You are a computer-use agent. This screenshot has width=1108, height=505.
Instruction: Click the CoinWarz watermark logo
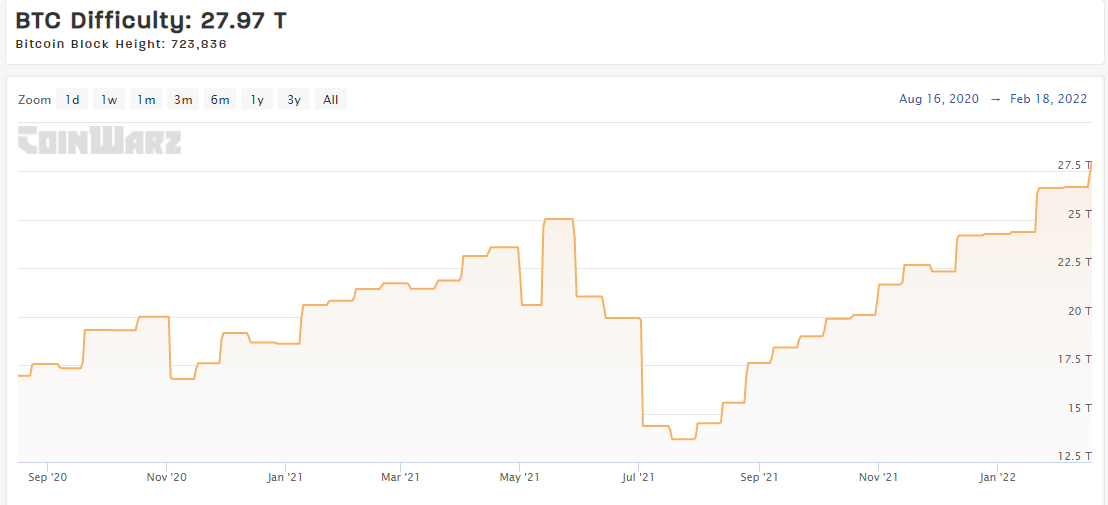click(x=100, y=140)
